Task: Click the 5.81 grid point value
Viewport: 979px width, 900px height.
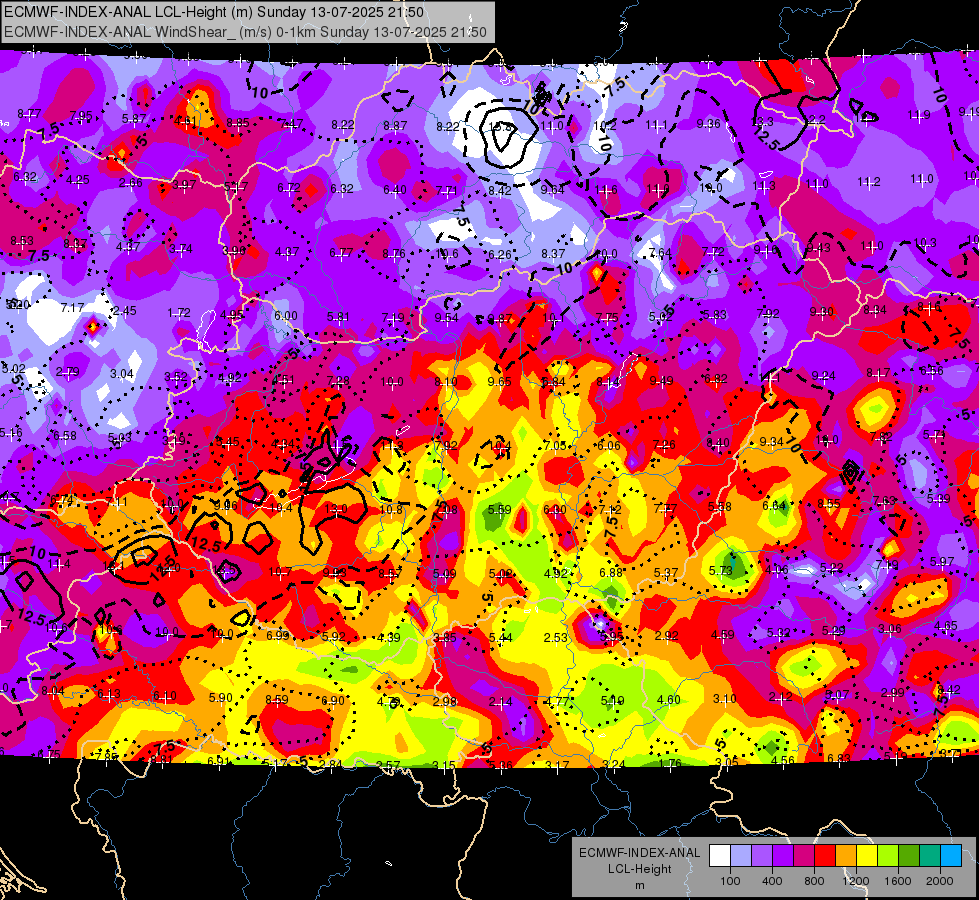Action: (338, 317)
